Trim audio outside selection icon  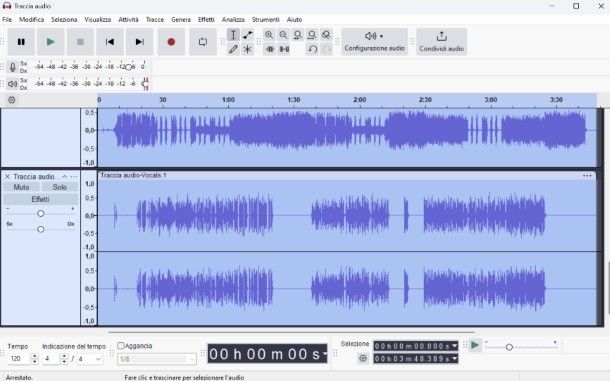click(270, 49)
